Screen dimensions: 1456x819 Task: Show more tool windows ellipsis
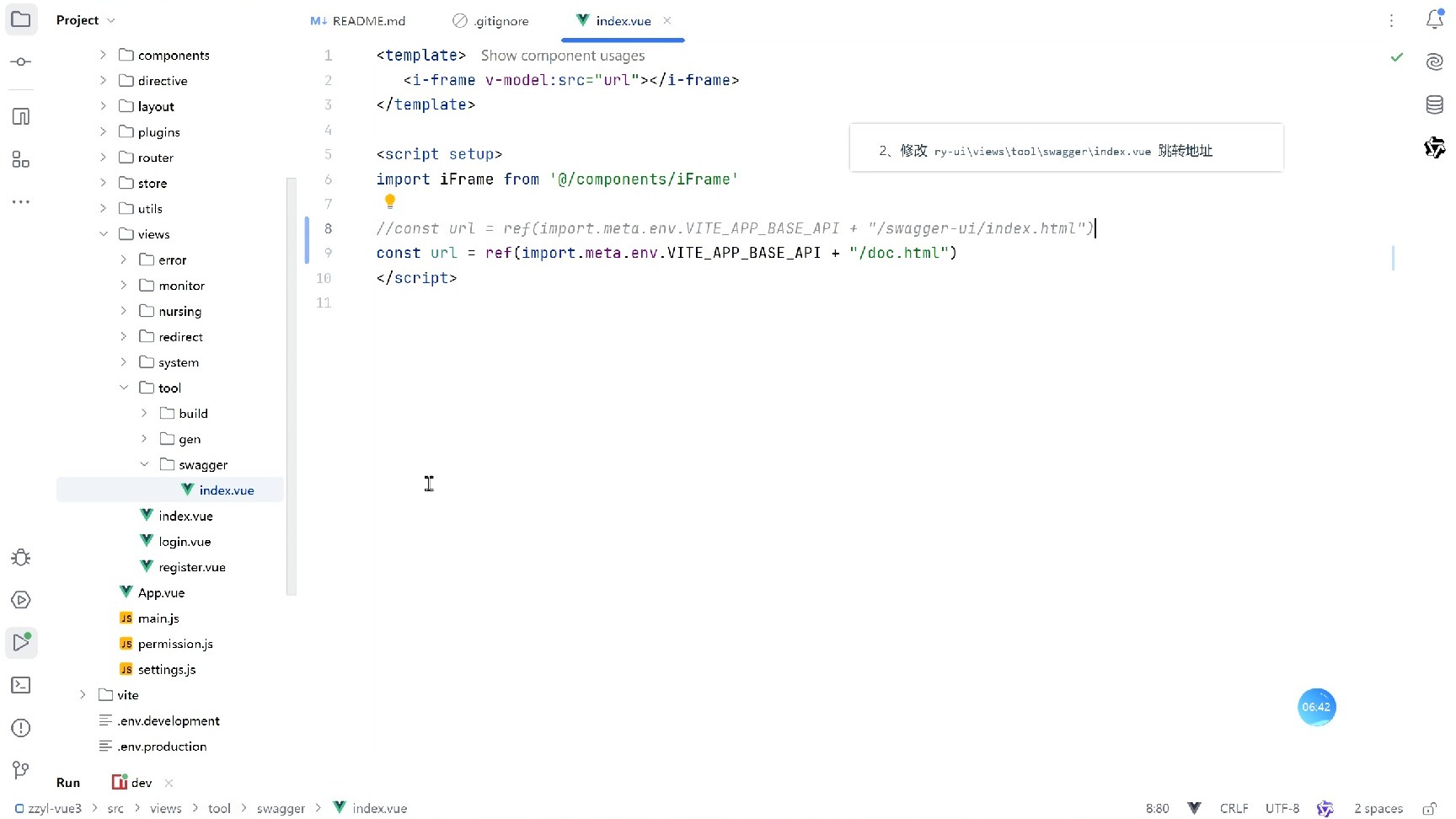(x=21, y=202)
